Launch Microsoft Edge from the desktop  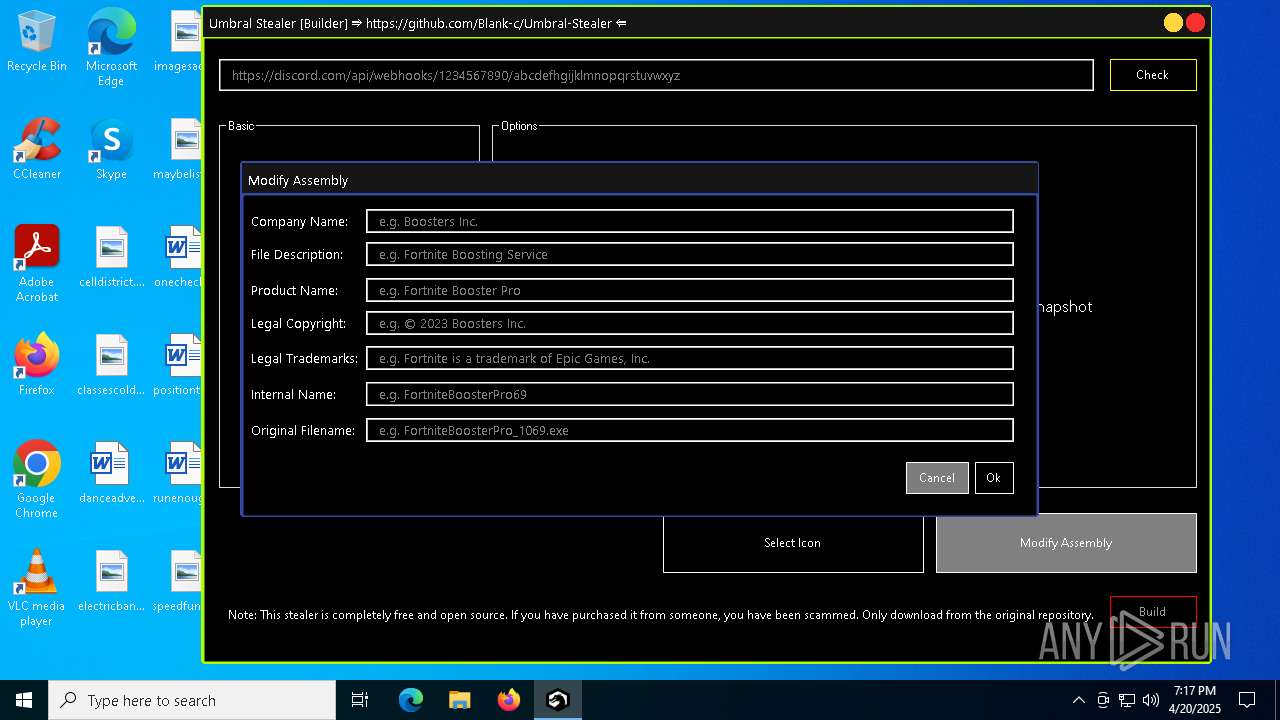pos(111,48)
